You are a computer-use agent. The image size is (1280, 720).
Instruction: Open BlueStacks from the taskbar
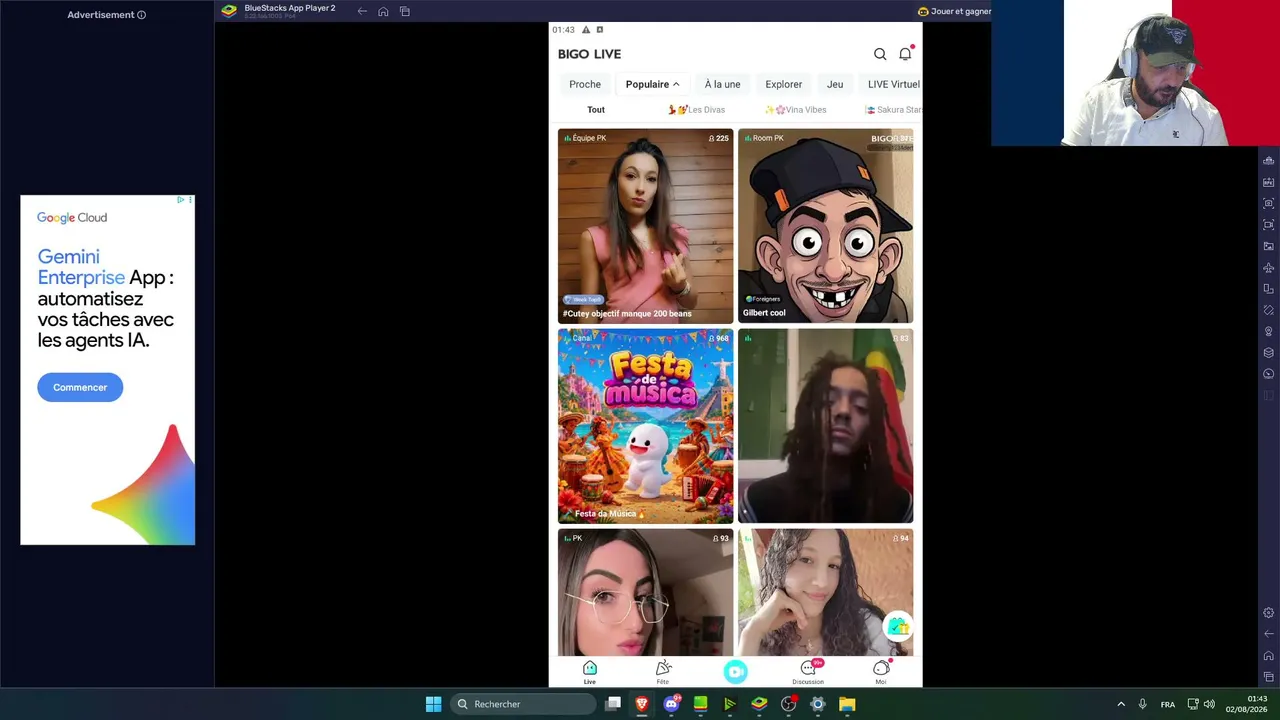click(x=759, y=704)
